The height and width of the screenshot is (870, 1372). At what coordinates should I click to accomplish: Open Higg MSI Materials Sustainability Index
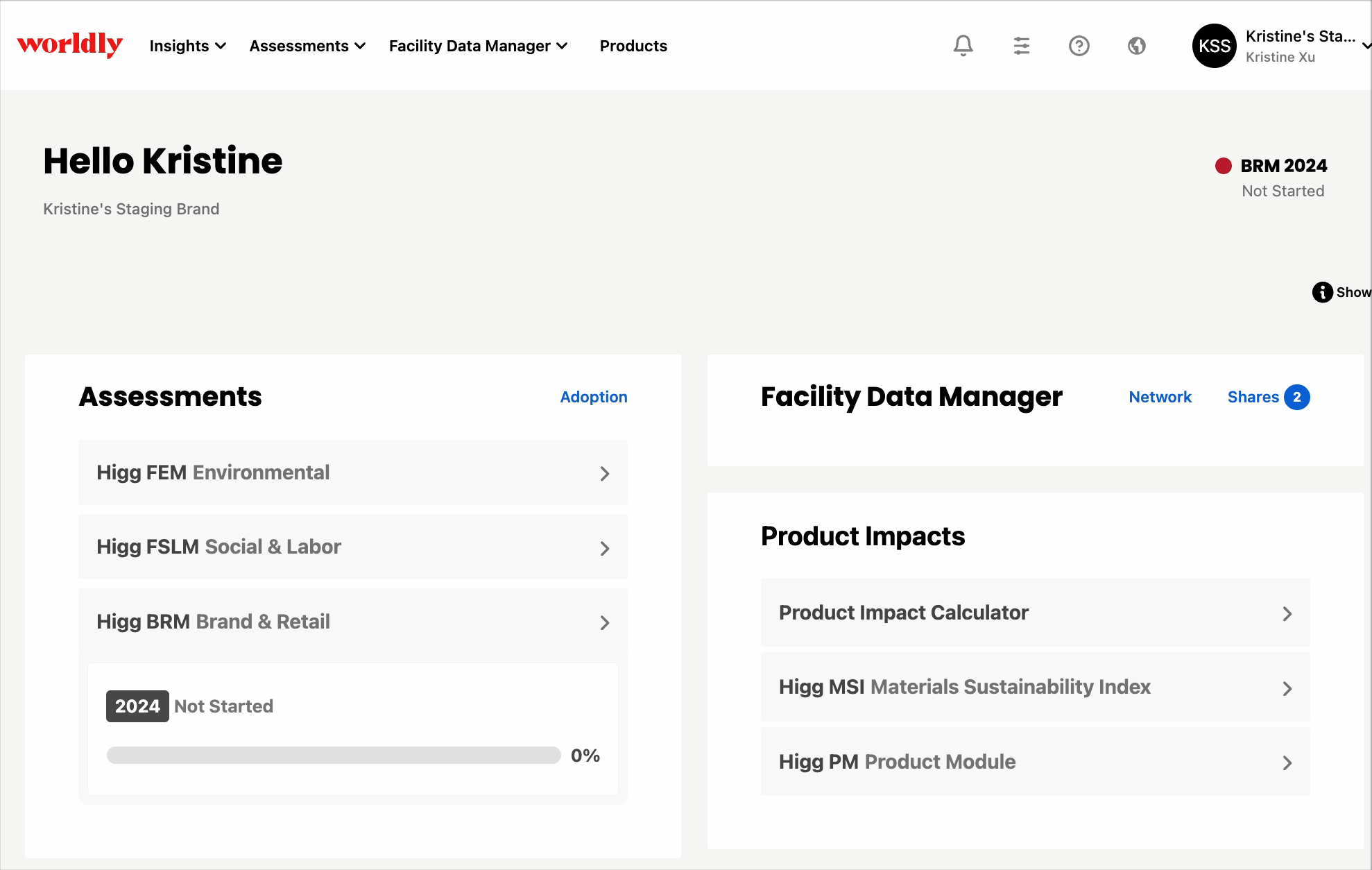(1035, 687)
